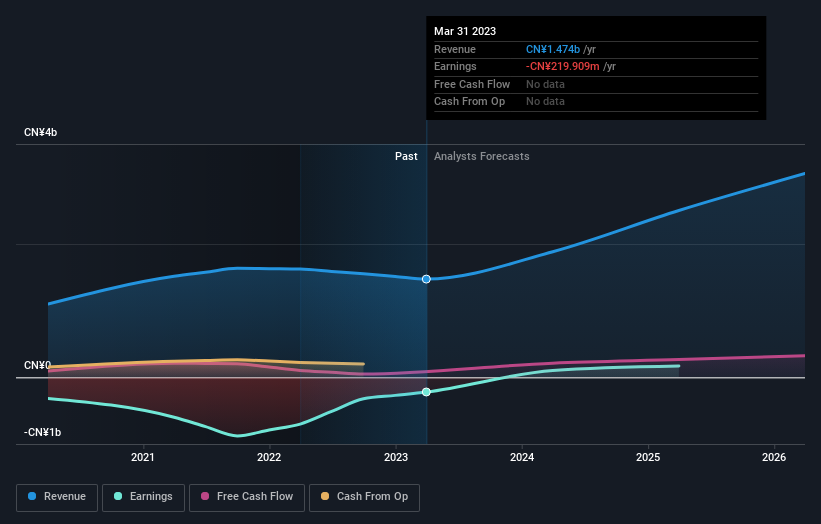
Task: Click the Revenue tooltip row label
Action: 455,49
